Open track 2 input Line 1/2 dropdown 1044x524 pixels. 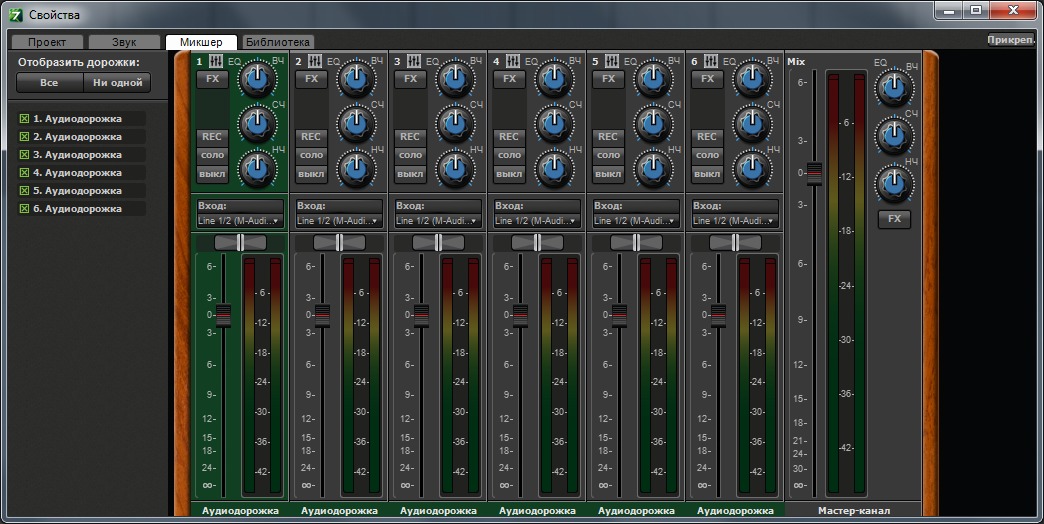coord(339,220)
